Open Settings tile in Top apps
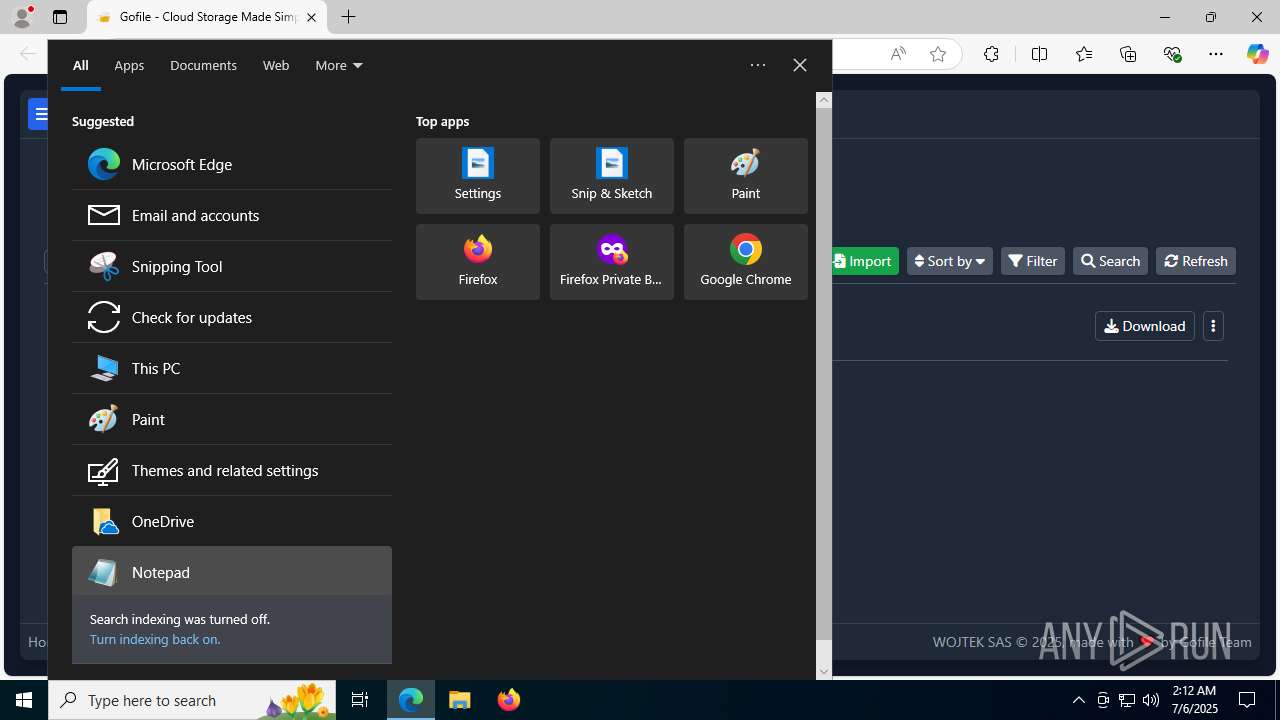 pos(478,176)
